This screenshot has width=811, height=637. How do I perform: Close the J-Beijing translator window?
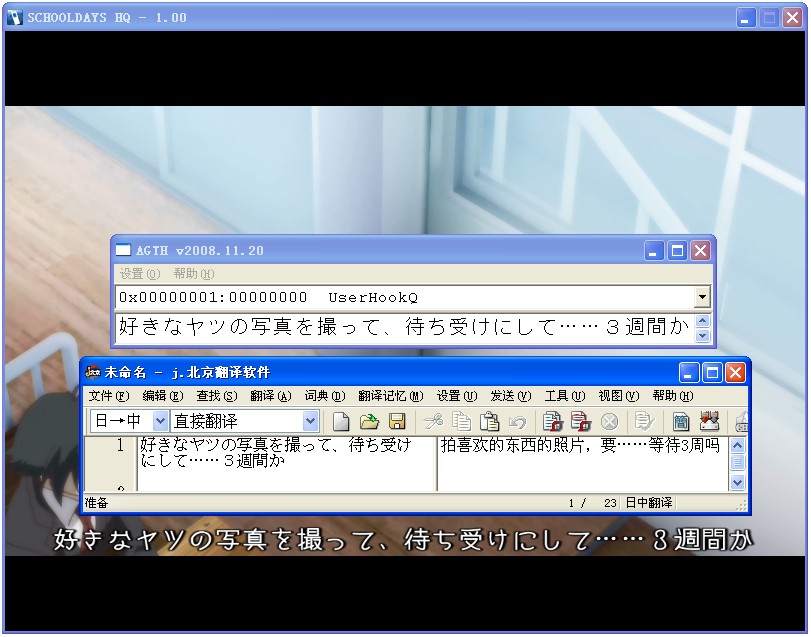[735, 372]
